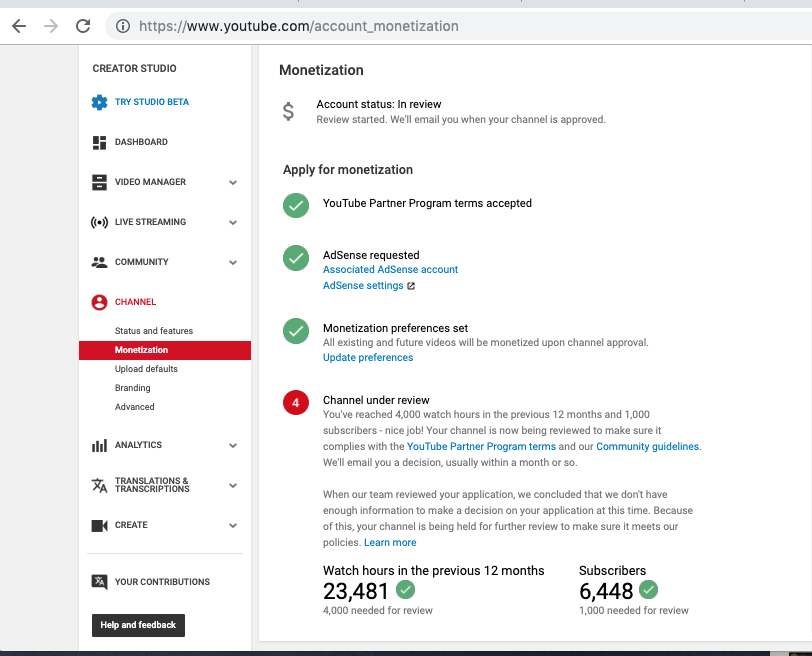The height and width of the screenshot is (656, 812).
Task: Click 'Account status: In review' text
Action: (379, 104)
